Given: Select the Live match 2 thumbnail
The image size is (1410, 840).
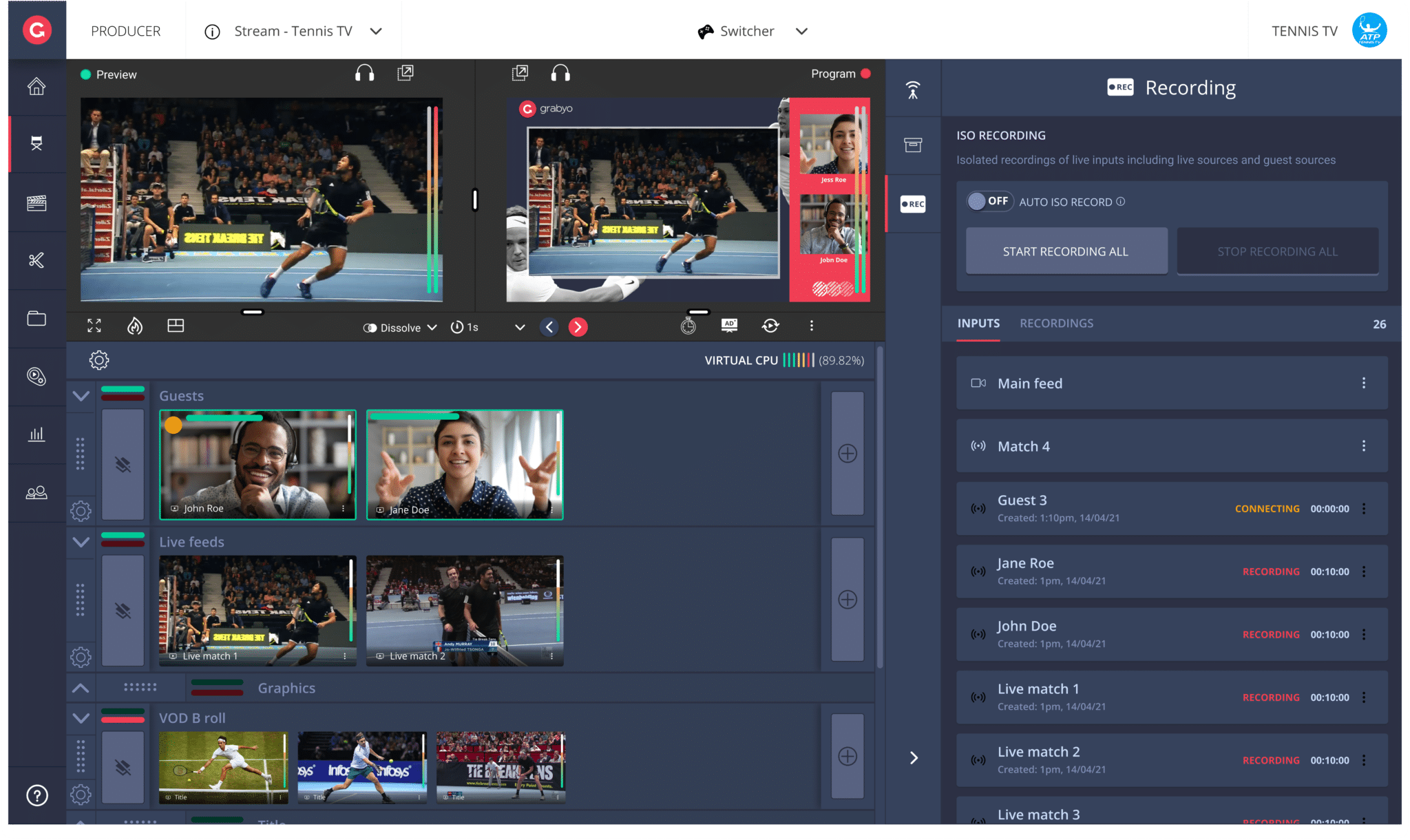Looking at the screenshot, I should coord(465,609).
